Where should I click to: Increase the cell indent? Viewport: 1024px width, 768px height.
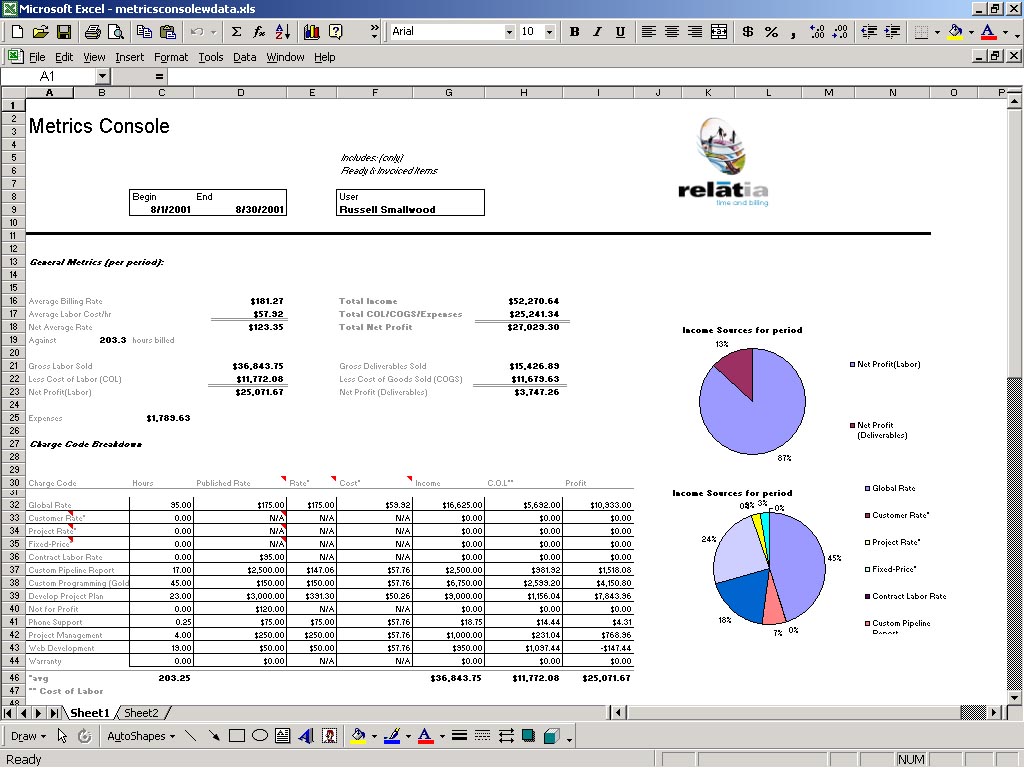892,31
